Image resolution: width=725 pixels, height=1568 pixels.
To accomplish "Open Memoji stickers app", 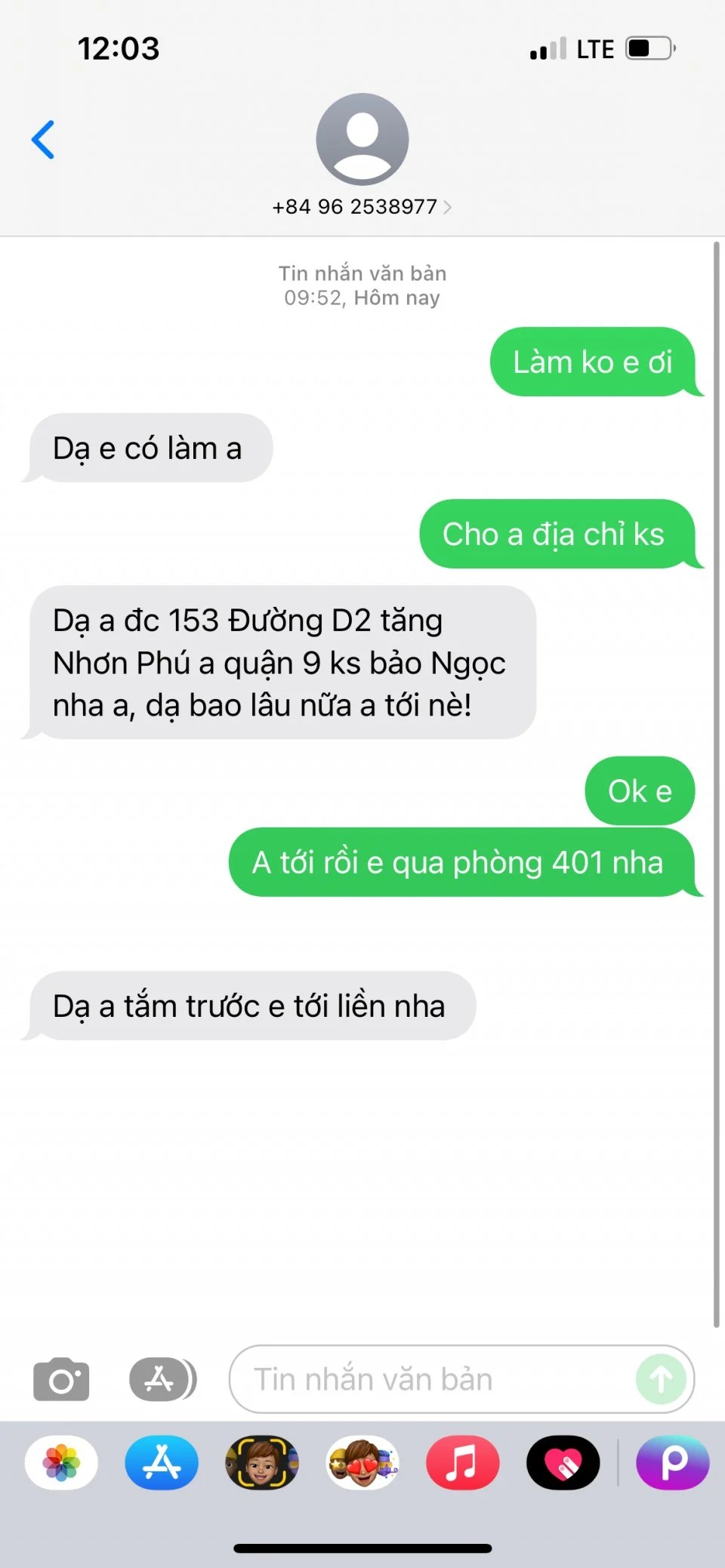I will pos(362,1462).
